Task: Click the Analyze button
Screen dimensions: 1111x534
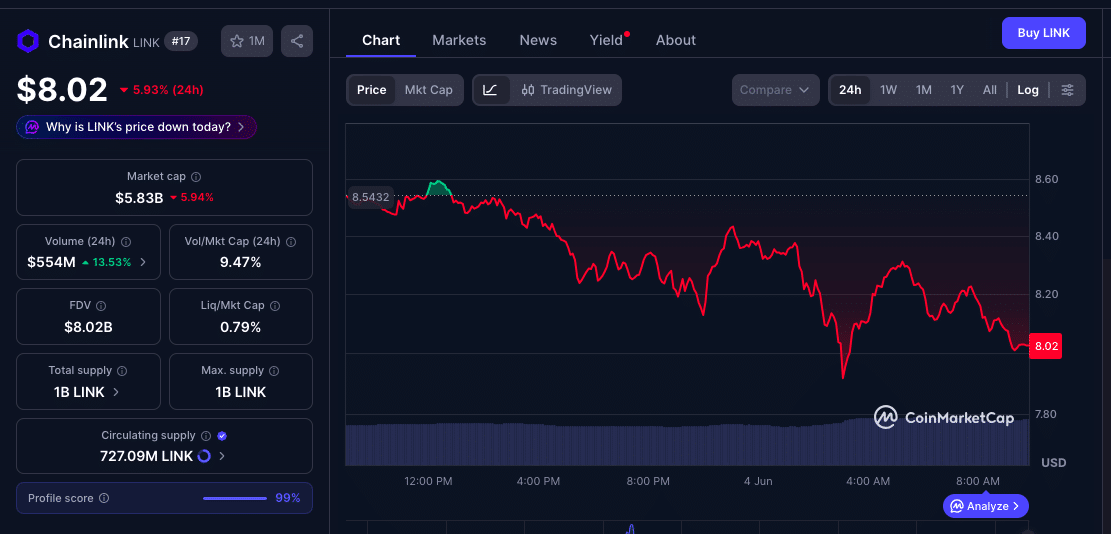Action: coord(986,506)
